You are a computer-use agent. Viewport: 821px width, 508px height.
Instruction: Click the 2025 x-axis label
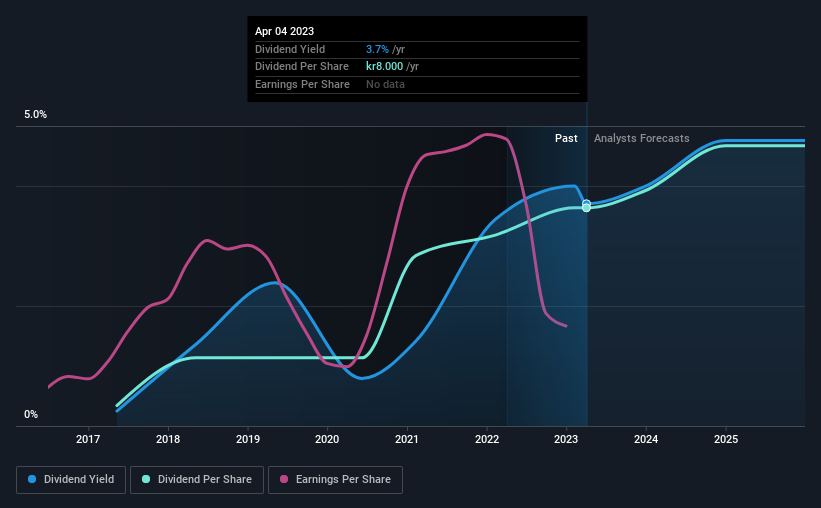(726, 439)
